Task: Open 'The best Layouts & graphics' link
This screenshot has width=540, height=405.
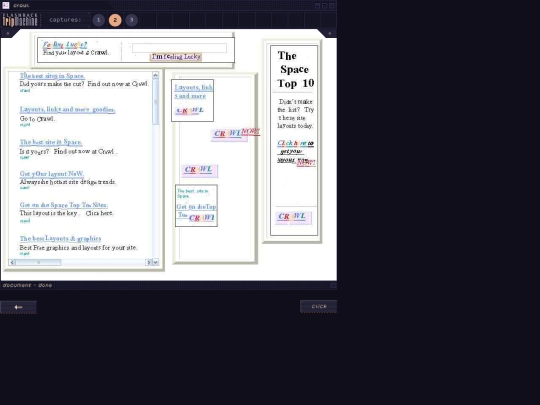Action: [x=60, y=238]
